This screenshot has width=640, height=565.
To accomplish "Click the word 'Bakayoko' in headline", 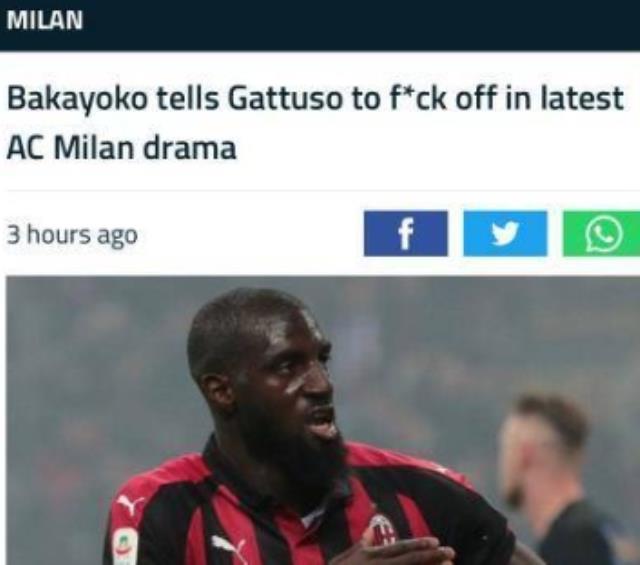I will click(x=77, y=100).
